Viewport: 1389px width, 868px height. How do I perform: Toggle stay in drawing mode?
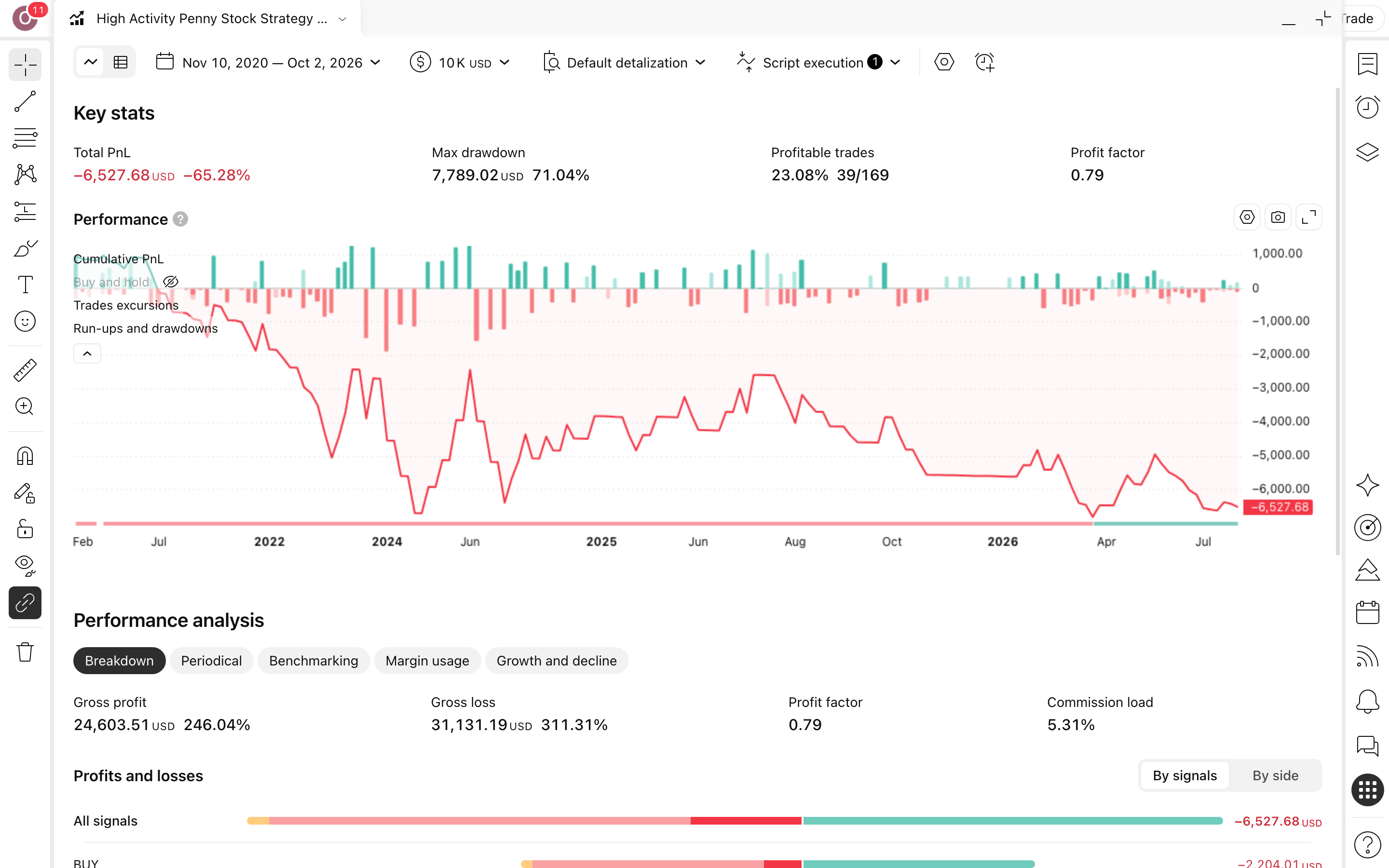coord(25,493)
